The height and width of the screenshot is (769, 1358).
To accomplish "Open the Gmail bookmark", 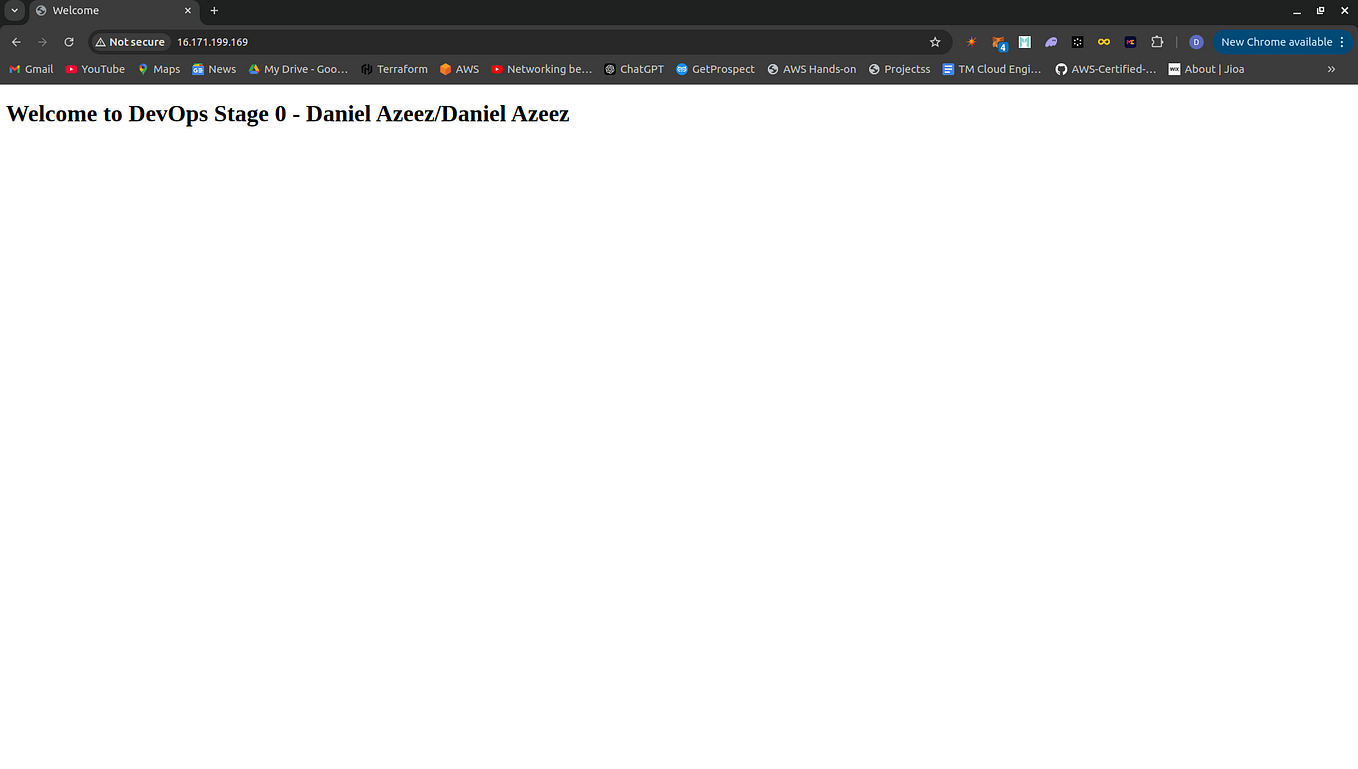I will [x=31, y=69].
